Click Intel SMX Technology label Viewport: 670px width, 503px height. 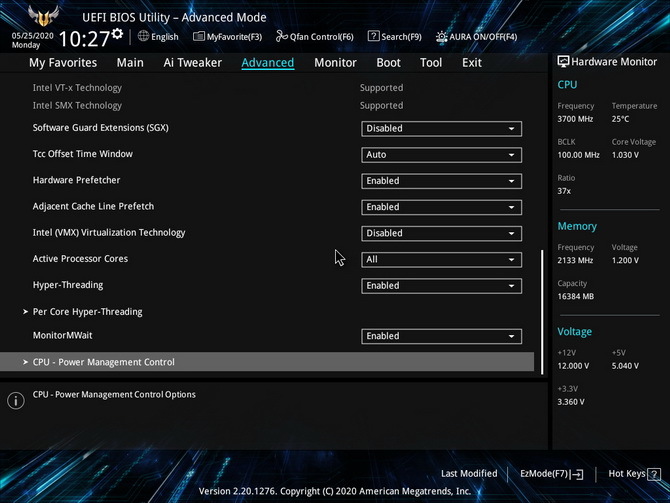point(77,106)
